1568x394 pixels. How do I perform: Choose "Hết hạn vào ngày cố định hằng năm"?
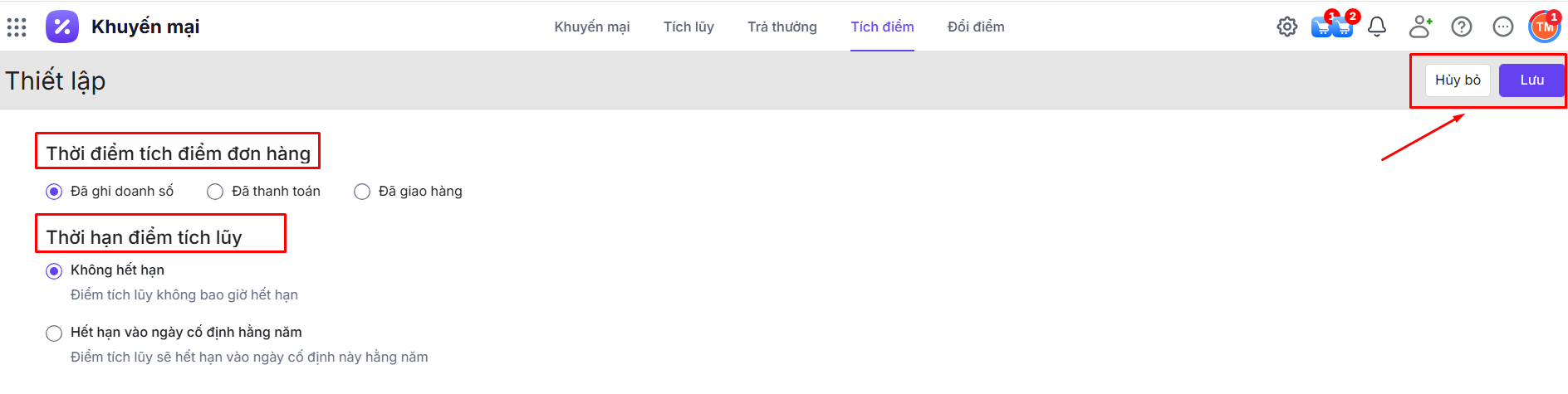pyautogui.click(x=54, y=333)
